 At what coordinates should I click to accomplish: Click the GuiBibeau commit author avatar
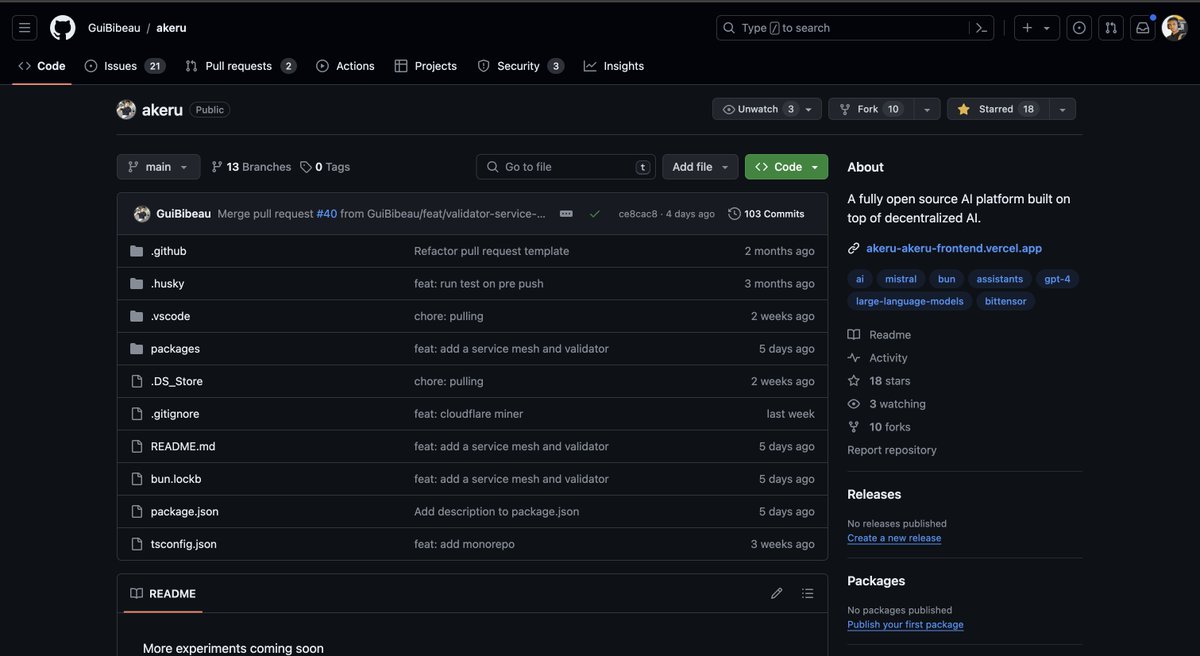coord(142,214)
